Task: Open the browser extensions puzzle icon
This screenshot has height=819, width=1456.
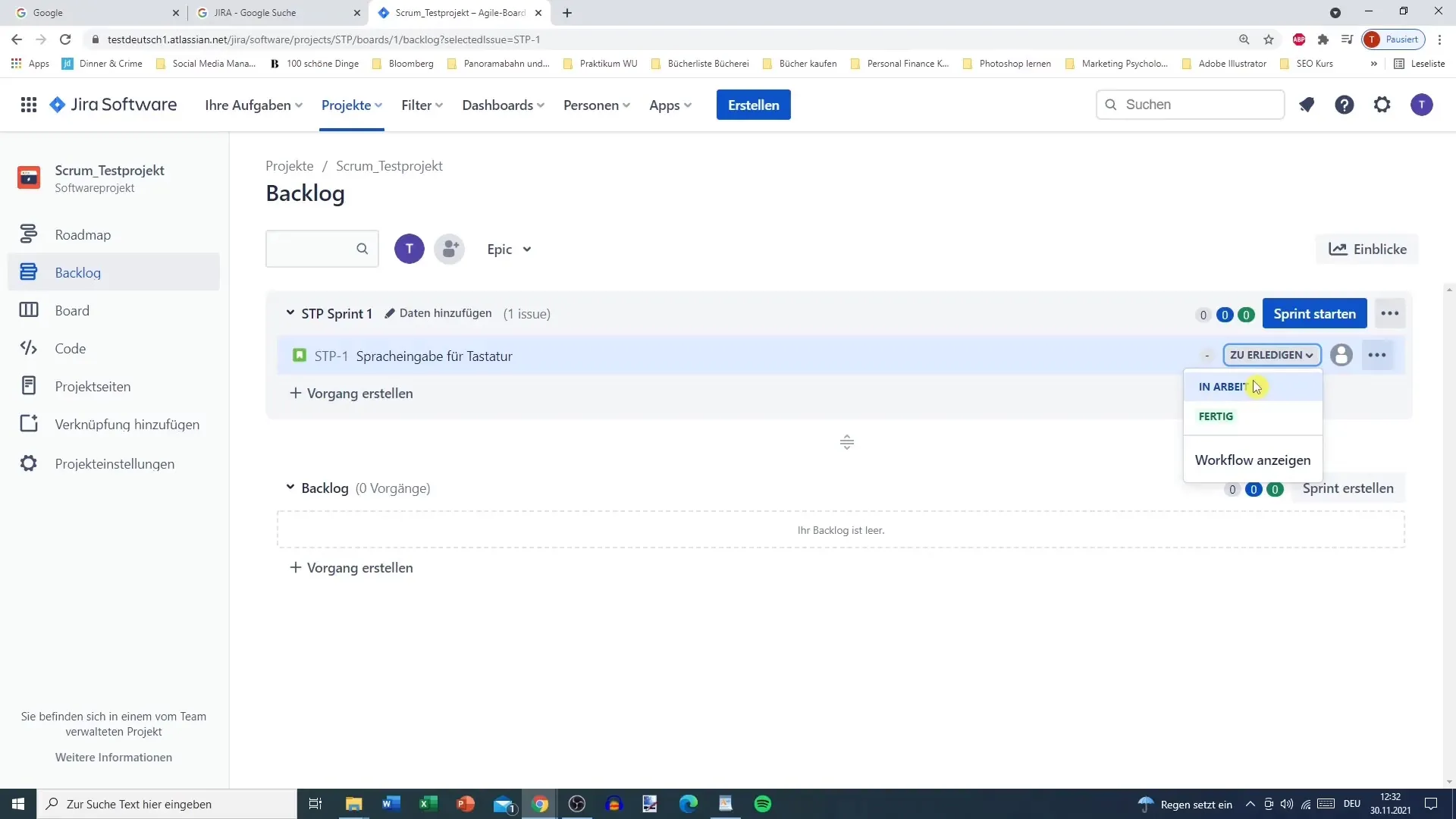Action: (x=1323, y=39)
